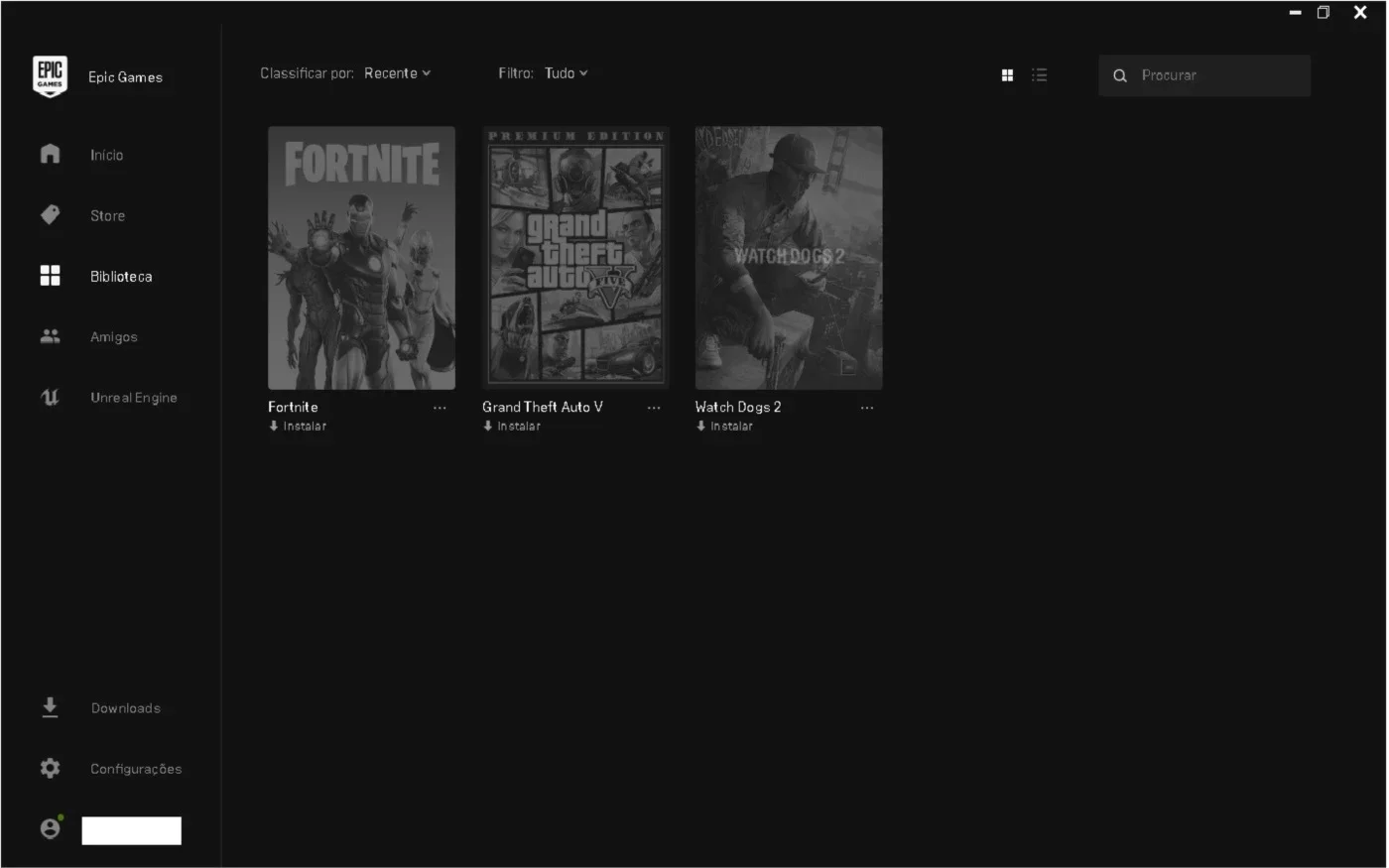This screenshot has width=1389, height=868.
Task: Click the Classificar por label
Action: coord(307,73)
